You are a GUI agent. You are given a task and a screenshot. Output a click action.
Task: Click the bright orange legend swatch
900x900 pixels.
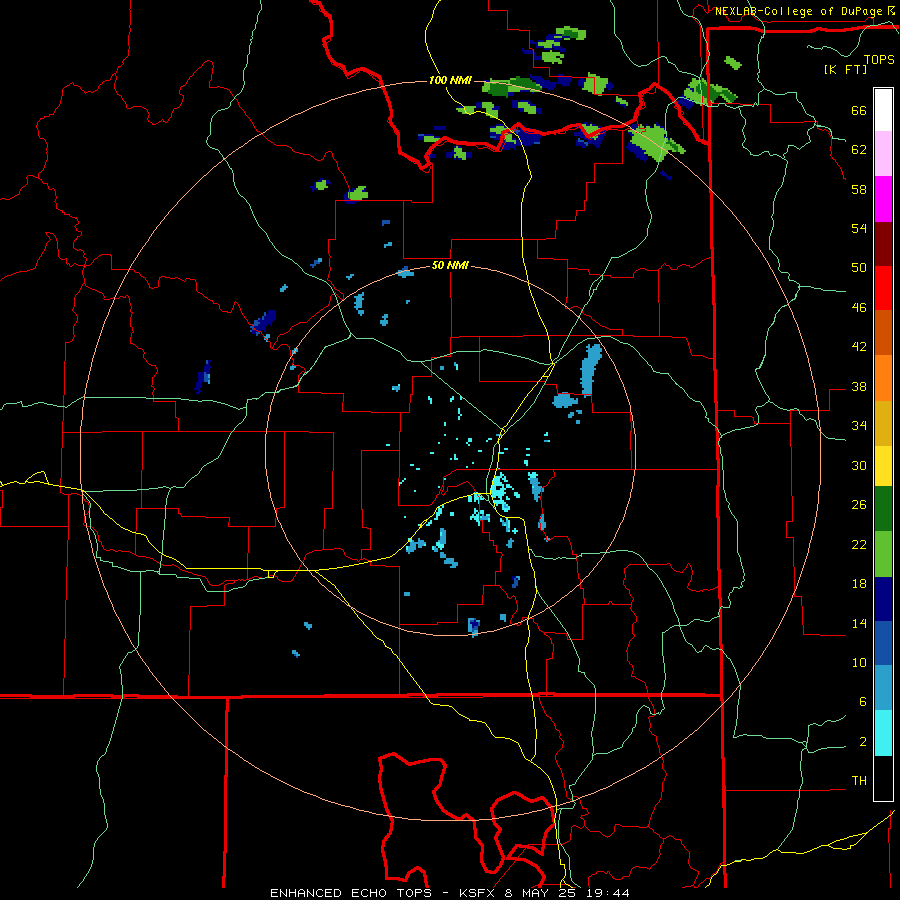click(x=883, y=378)
